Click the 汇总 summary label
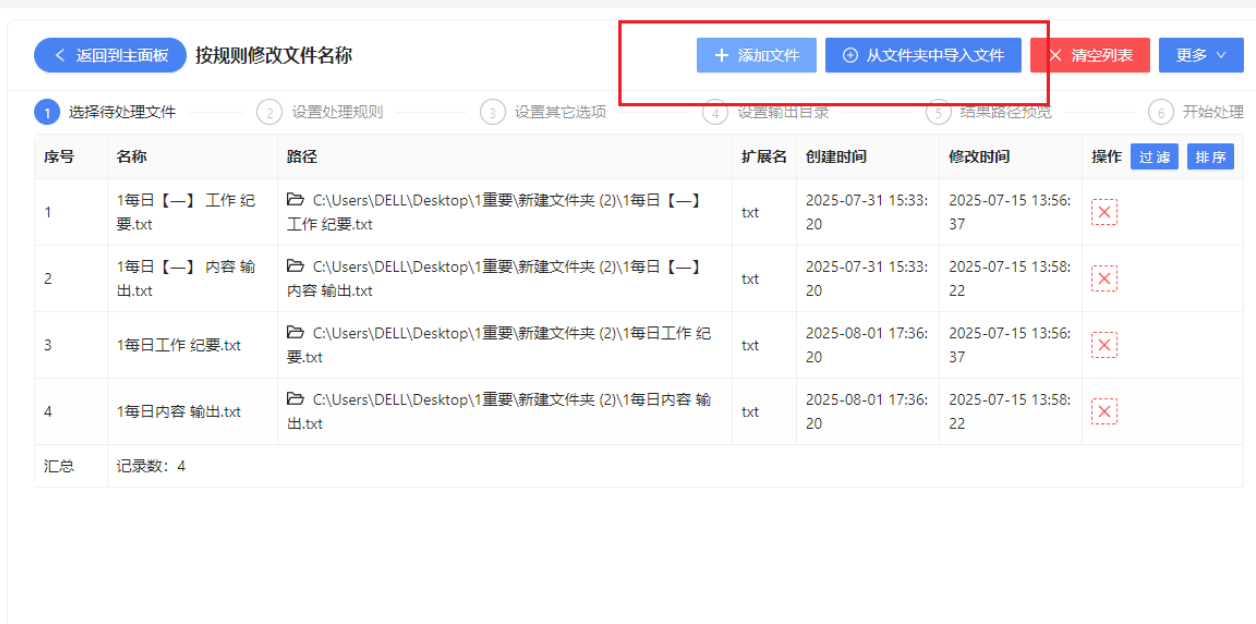This screenshot has height=624, width=1256. tap(59, 466)
